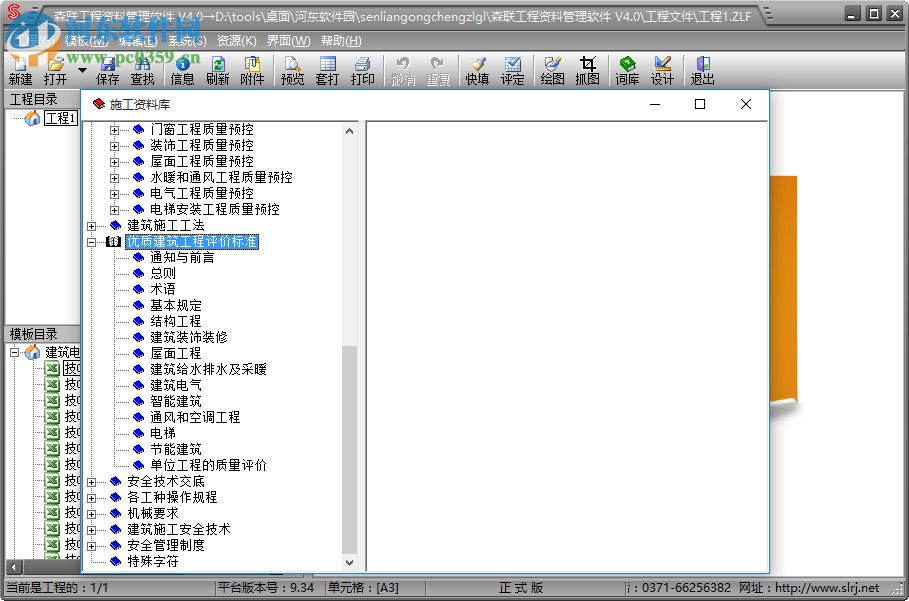The image size is (909, 601).
Task: Maximize the 施工资料库 dialog window
Action: (x=700, y=104)
